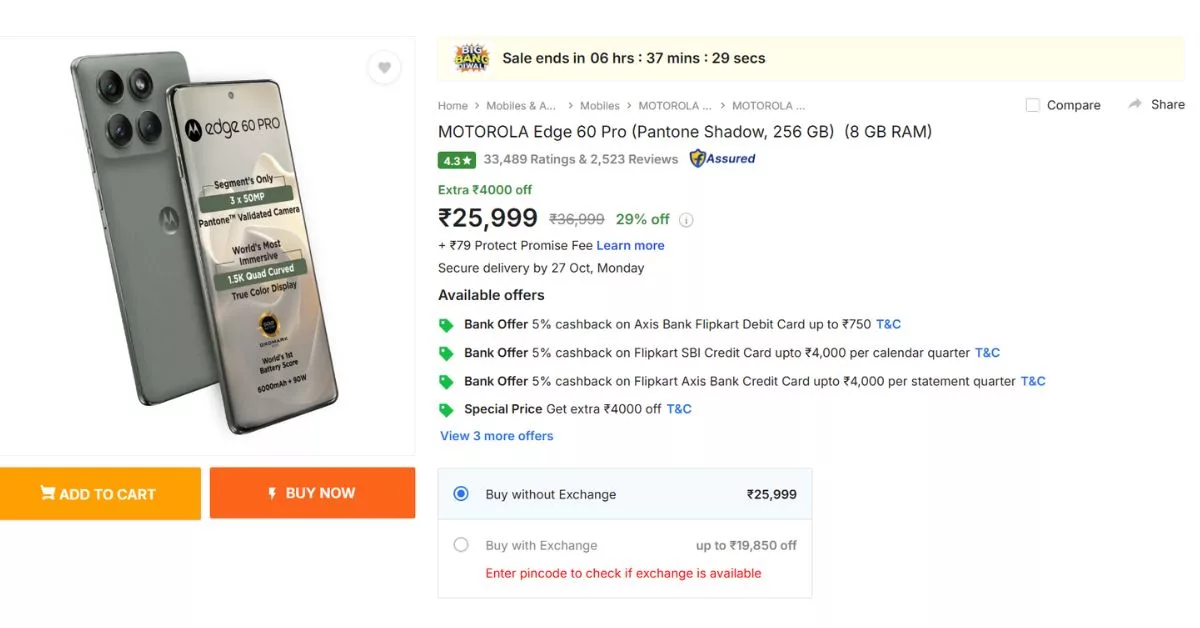Click the Home breadcrumb link
Screen dimensions: 1200x628
click(452, 105)
